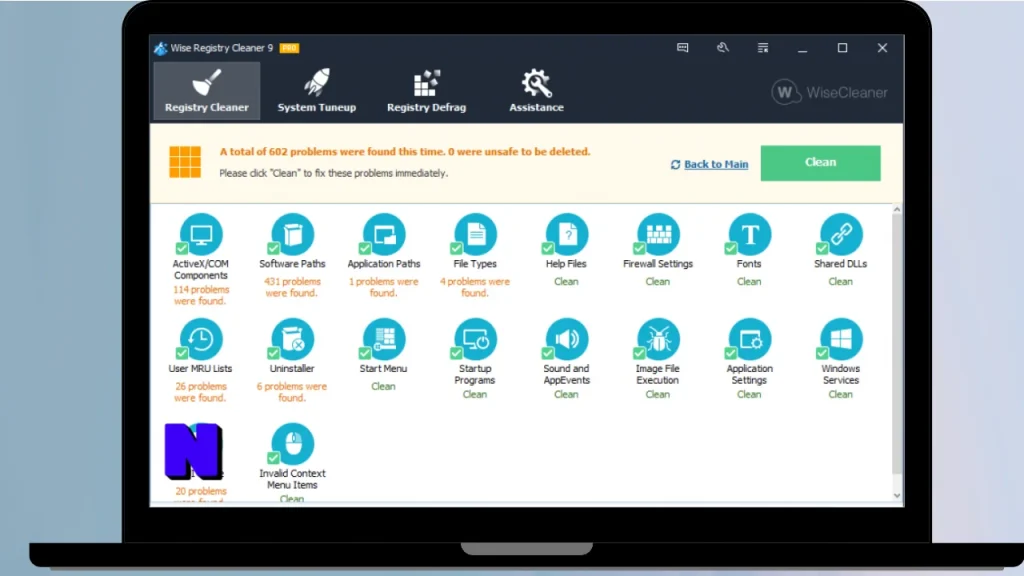Uncheck the Software Paths checkbox
This screenshot has width=1024, height=576.
point(274,248)
